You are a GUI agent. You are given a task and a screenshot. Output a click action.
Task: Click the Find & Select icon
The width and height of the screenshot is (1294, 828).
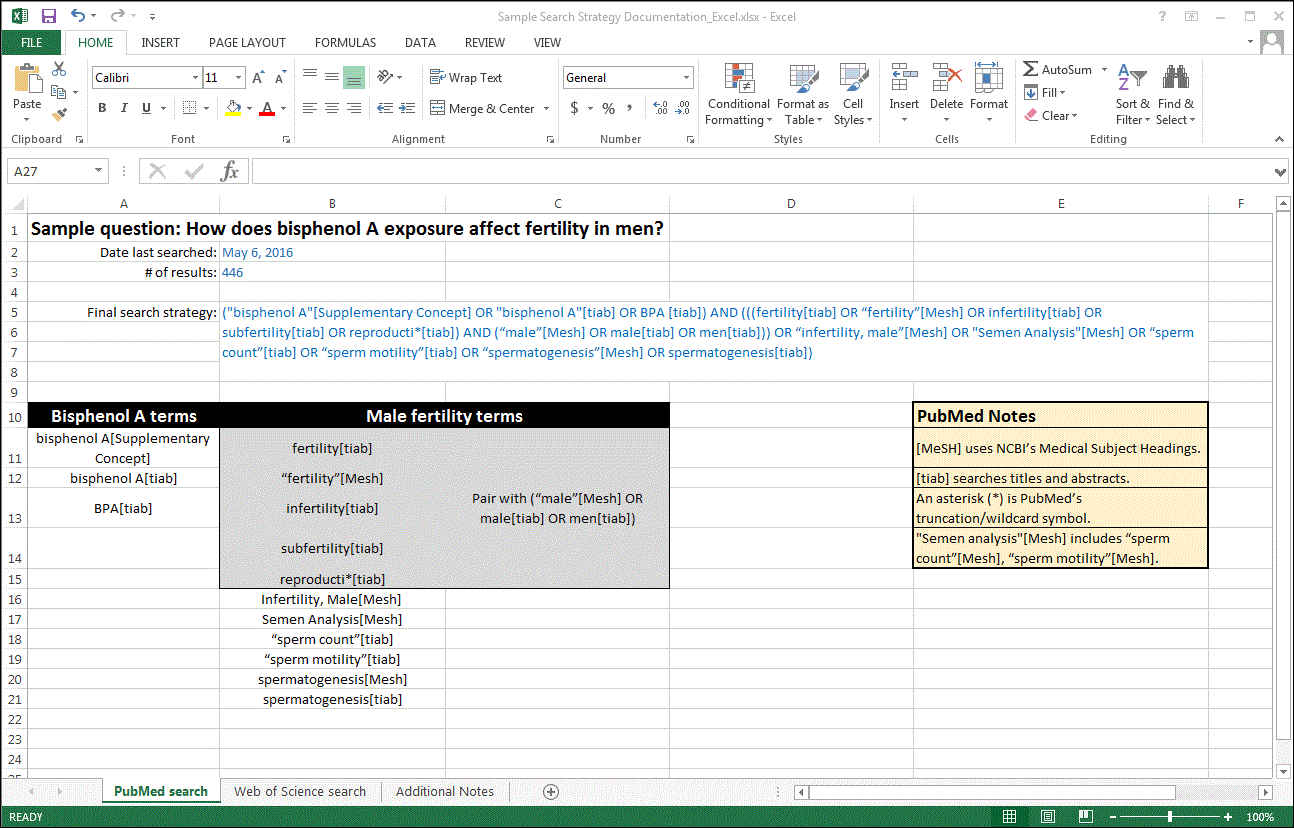tap(1176, 94)
